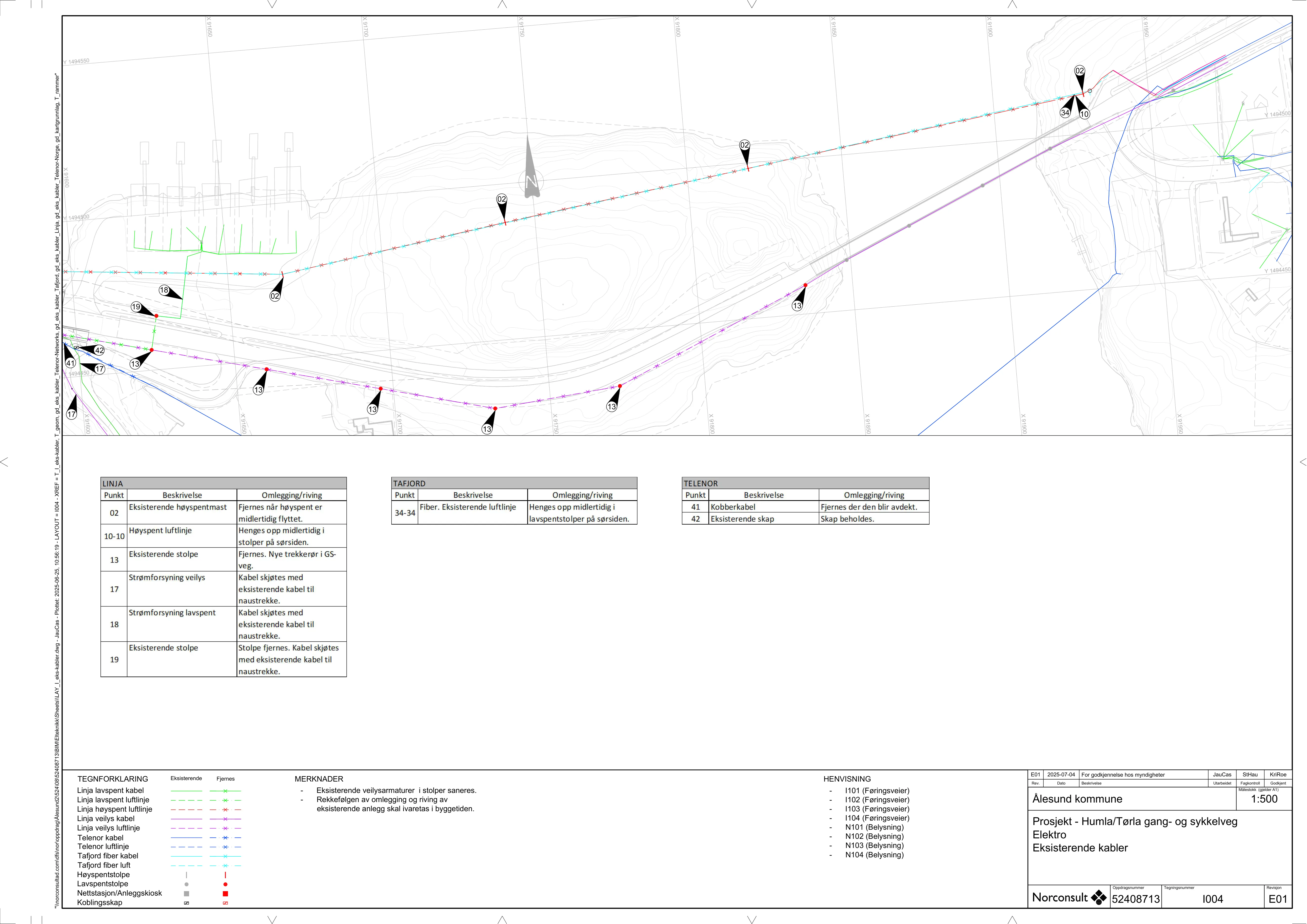Click 'Fjernes der den blir avdekt.' cell

point(874,507)
